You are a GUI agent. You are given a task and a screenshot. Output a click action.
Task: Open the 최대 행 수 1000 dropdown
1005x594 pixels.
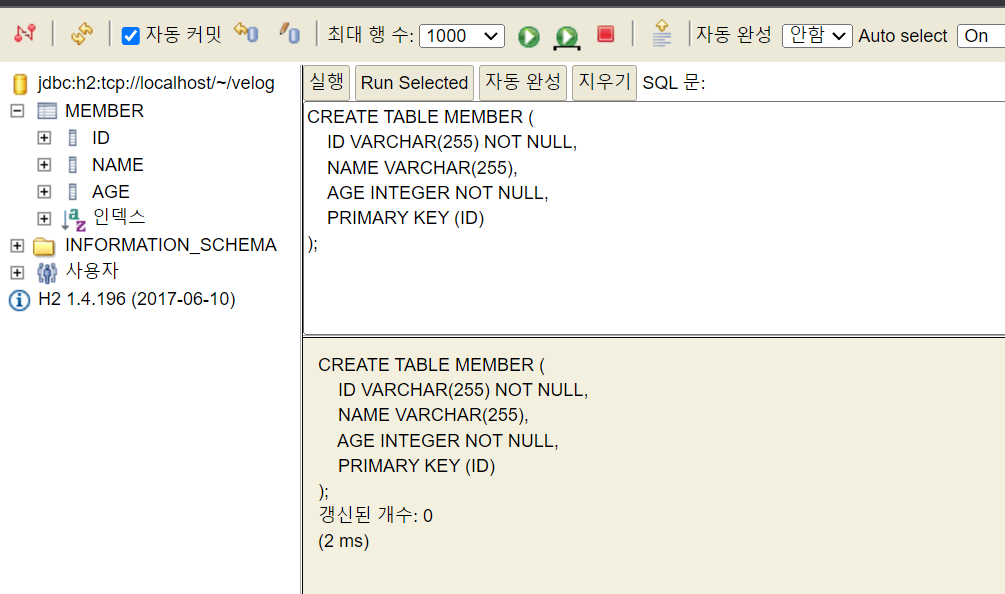coord(461,36)
